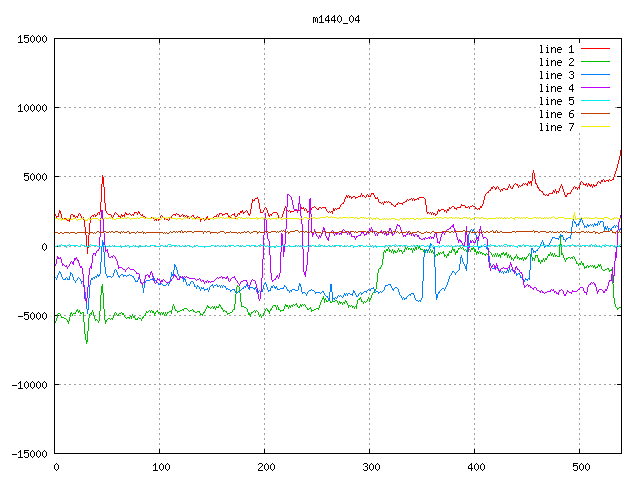640x480 pixels.
Task: Select the 200 x-axis tick label
Action: point(265,467)
